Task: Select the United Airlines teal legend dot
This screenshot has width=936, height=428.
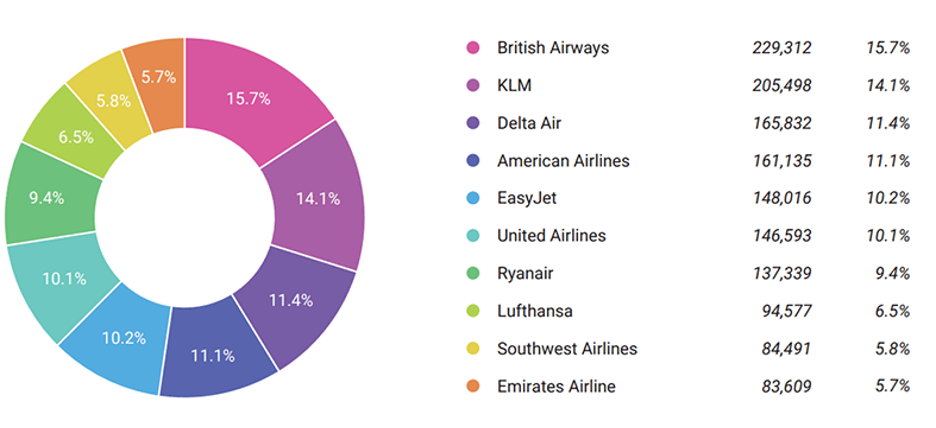Action: [473, 236]
